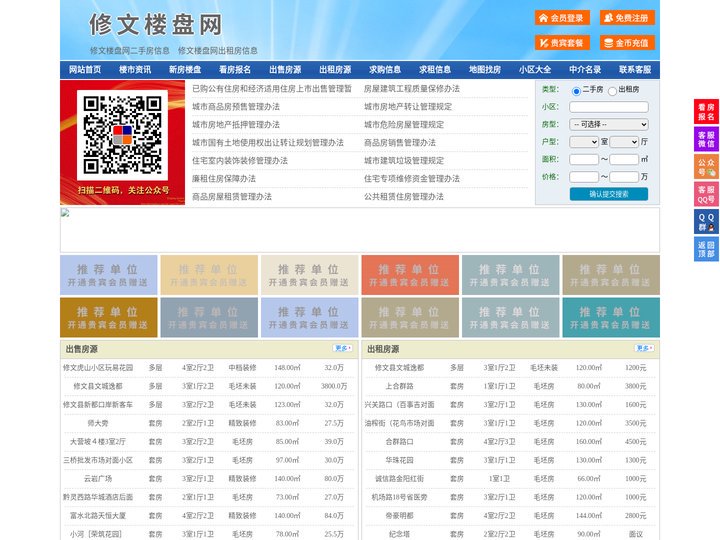Viewport: 720px width, 540px height.
Task: Click the 修文楼盘网出租房信息 header link
Action: [x=218, y=51]
